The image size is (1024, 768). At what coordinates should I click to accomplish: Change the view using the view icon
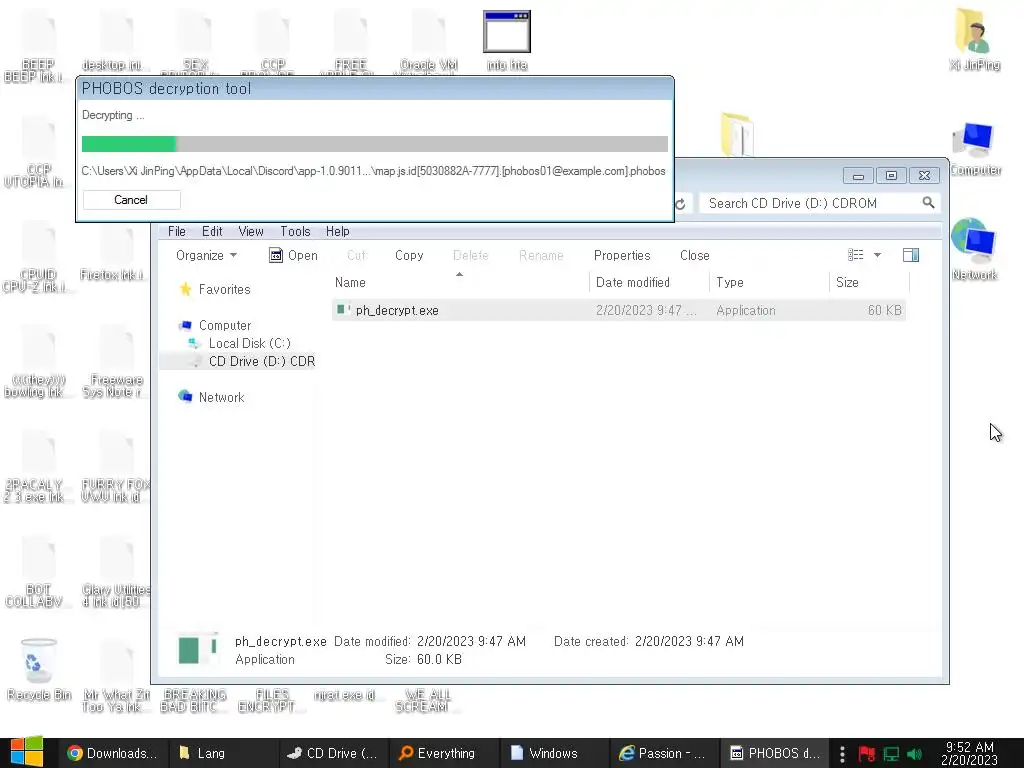(856, 255)
